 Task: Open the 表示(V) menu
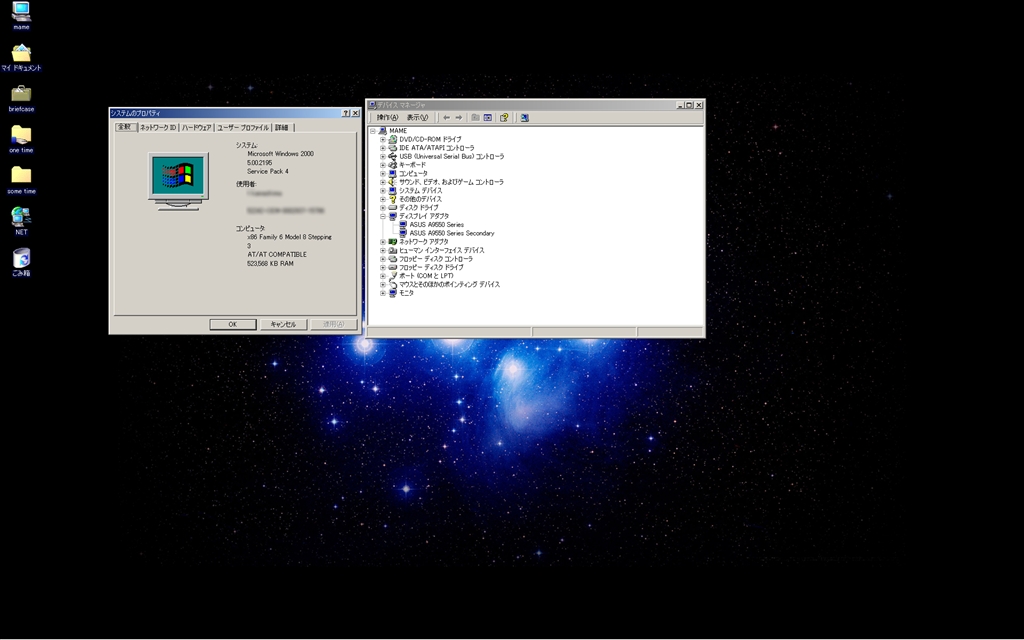tap(417, 118)
